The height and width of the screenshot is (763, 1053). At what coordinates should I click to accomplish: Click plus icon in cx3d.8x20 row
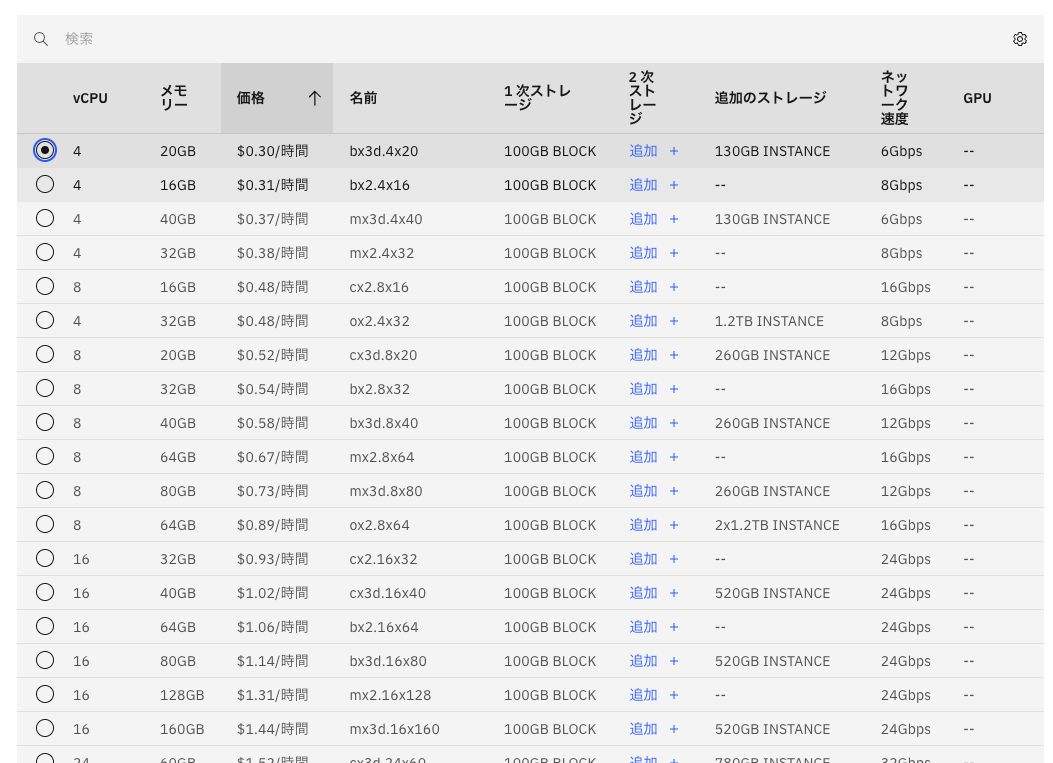tap(674, 355)
